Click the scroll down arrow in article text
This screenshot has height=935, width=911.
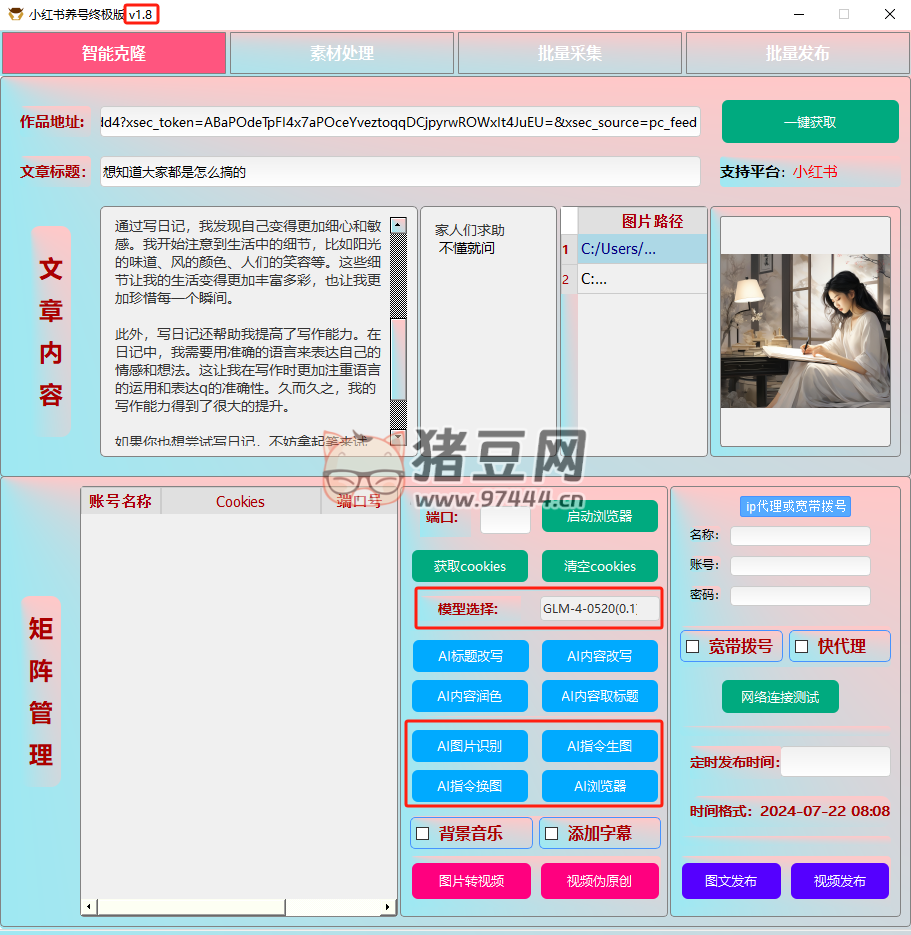[x=398, y=438]
